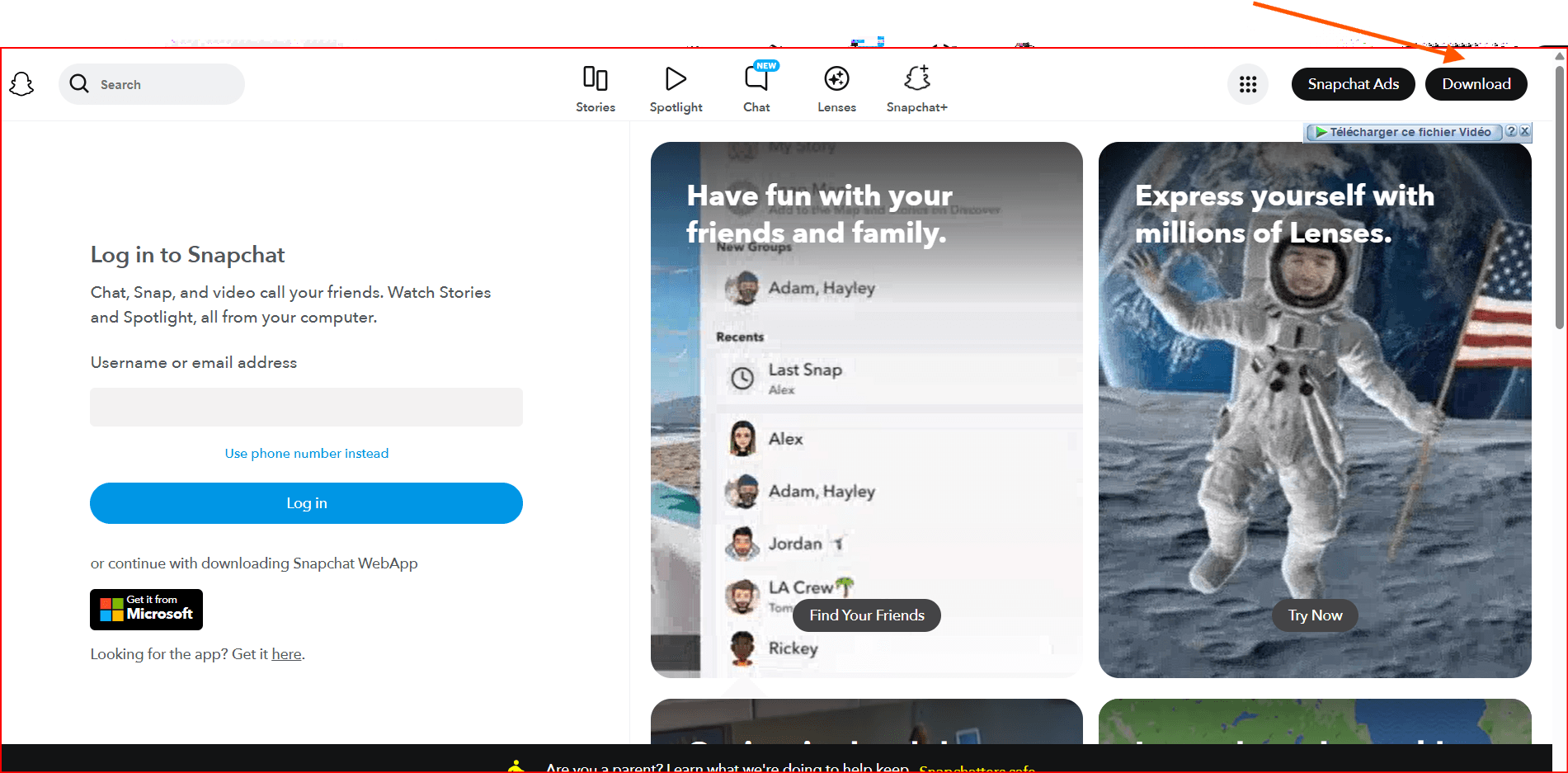Viewport: 1568px width, 773px height.
Task: Close the Télécharger ce fichier Vidéo bar
Action: (1525, 131)
